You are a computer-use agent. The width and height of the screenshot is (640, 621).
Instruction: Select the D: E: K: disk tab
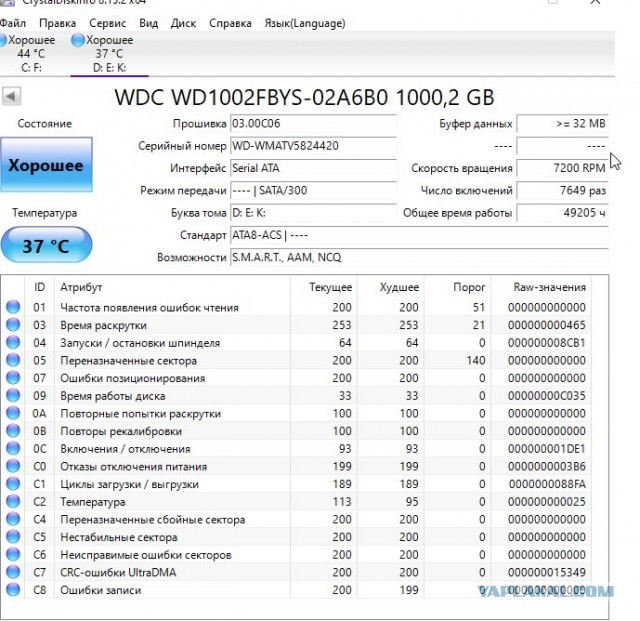click(x=109, y=54)
